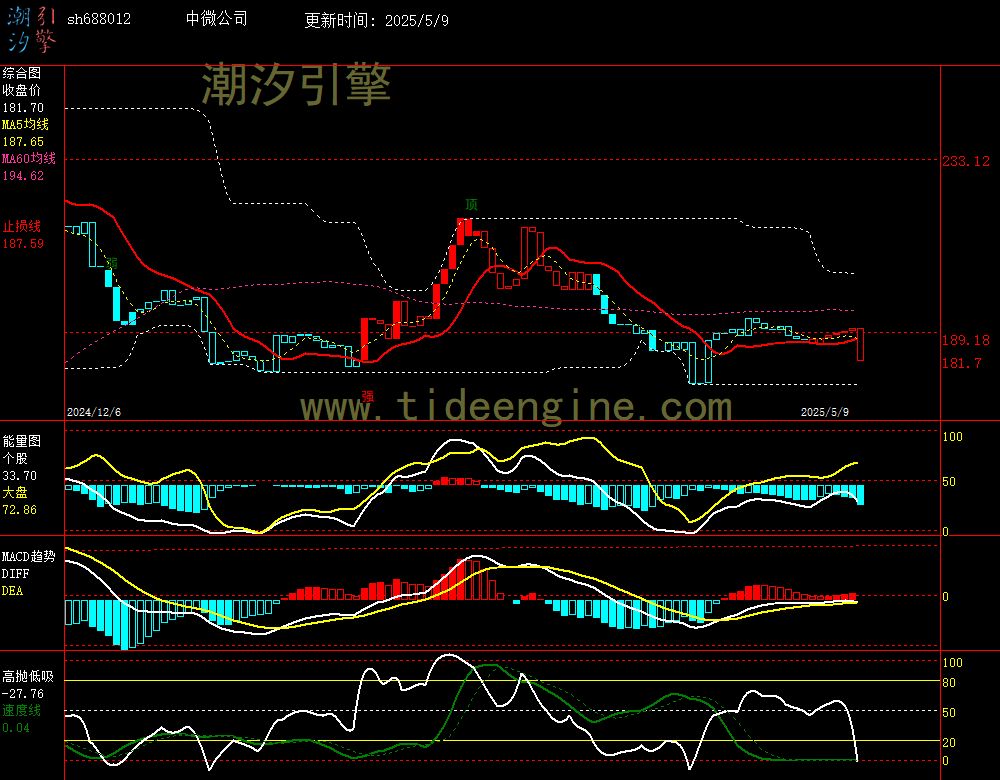1000x780 pixels.
Task: Click the 潮汐引擎 logo in the corner
Action: [x=31, y=29]
